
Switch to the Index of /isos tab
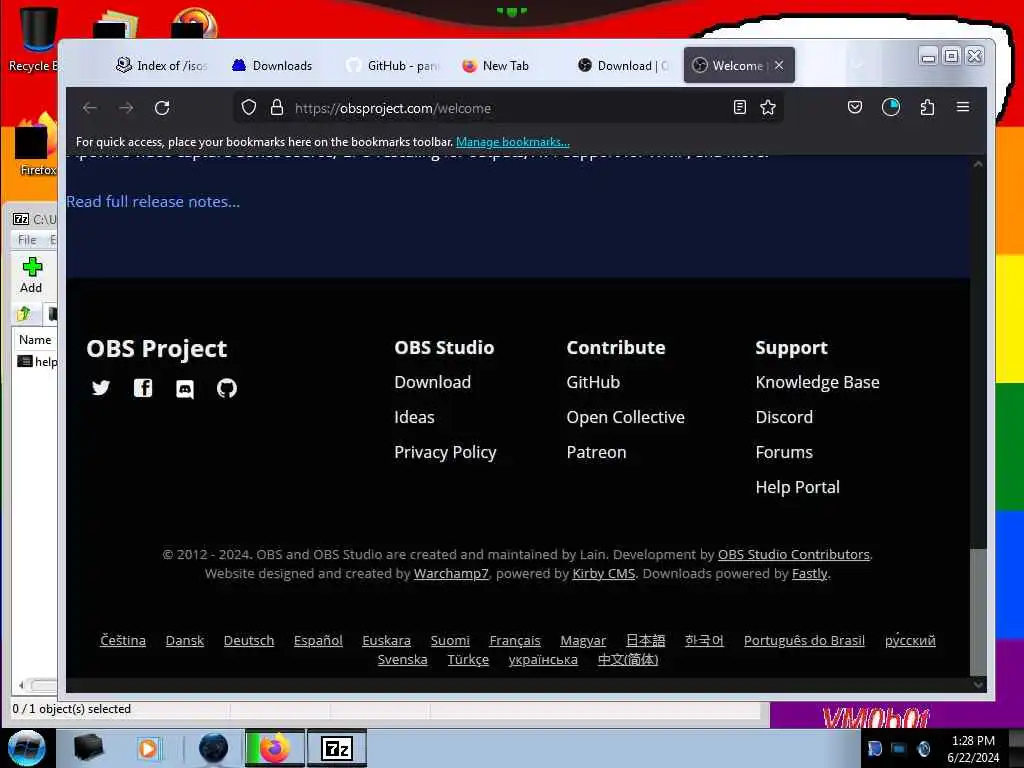click(162, 65)
